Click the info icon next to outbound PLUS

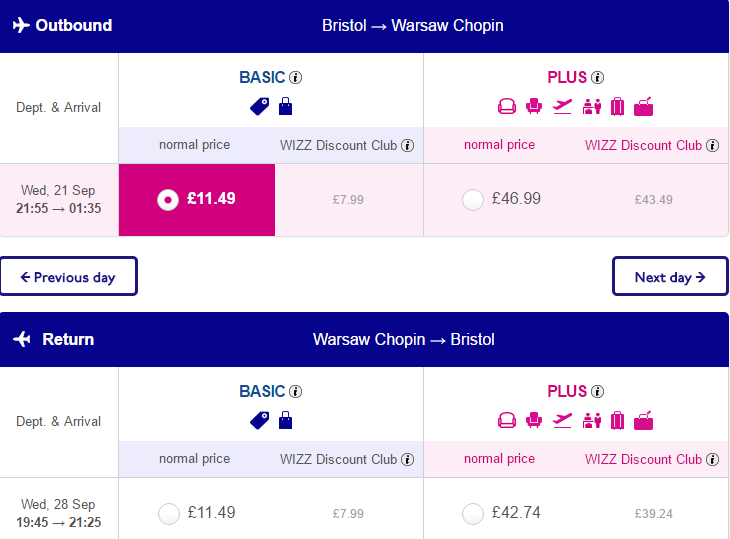pyautogui.click(x=597, y=77)
